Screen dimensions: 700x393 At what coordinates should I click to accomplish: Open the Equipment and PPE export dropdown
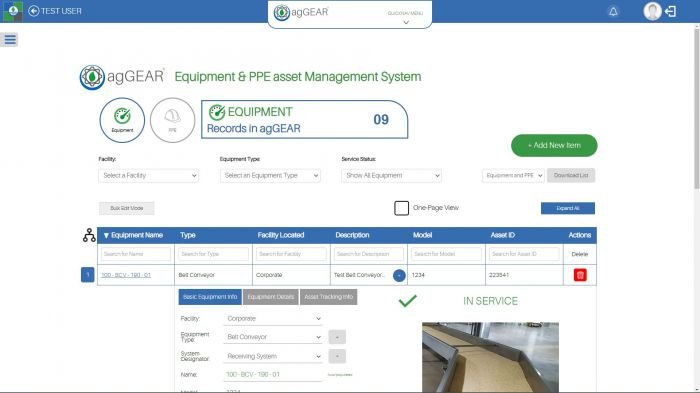tap(513, 176)
